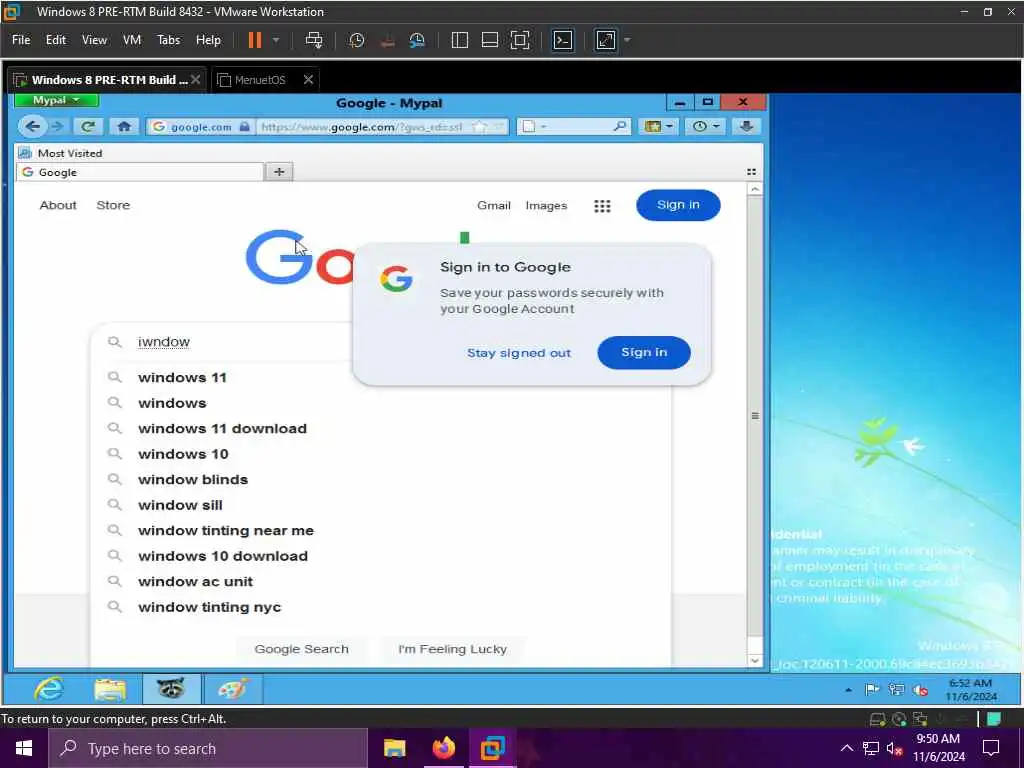Open the snapshot manager icon

click(417, 40)
